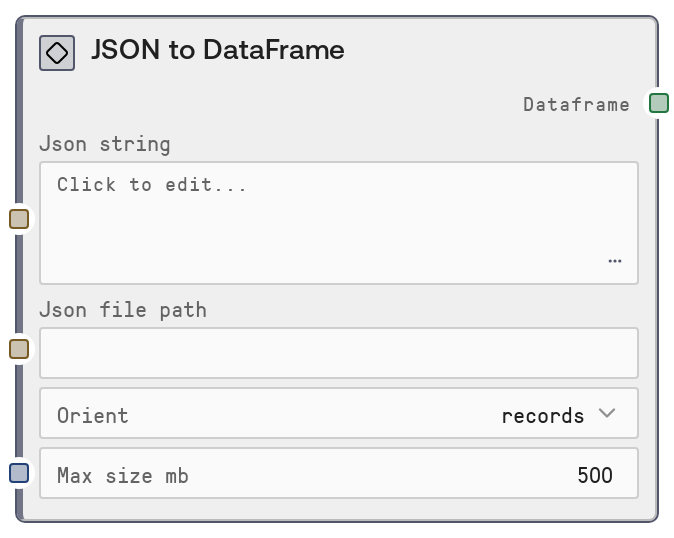Click the diamond node icon in the header
Image resolution: width=674 pixels, height=538 pixels.
pos(57,53)
